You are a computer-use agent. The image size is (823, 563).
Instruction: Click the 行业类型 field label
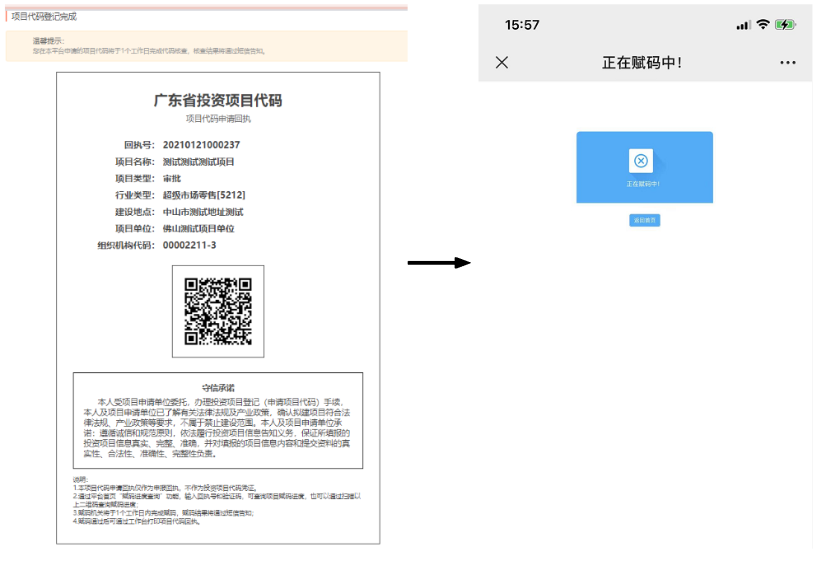(x=135, y=195)
